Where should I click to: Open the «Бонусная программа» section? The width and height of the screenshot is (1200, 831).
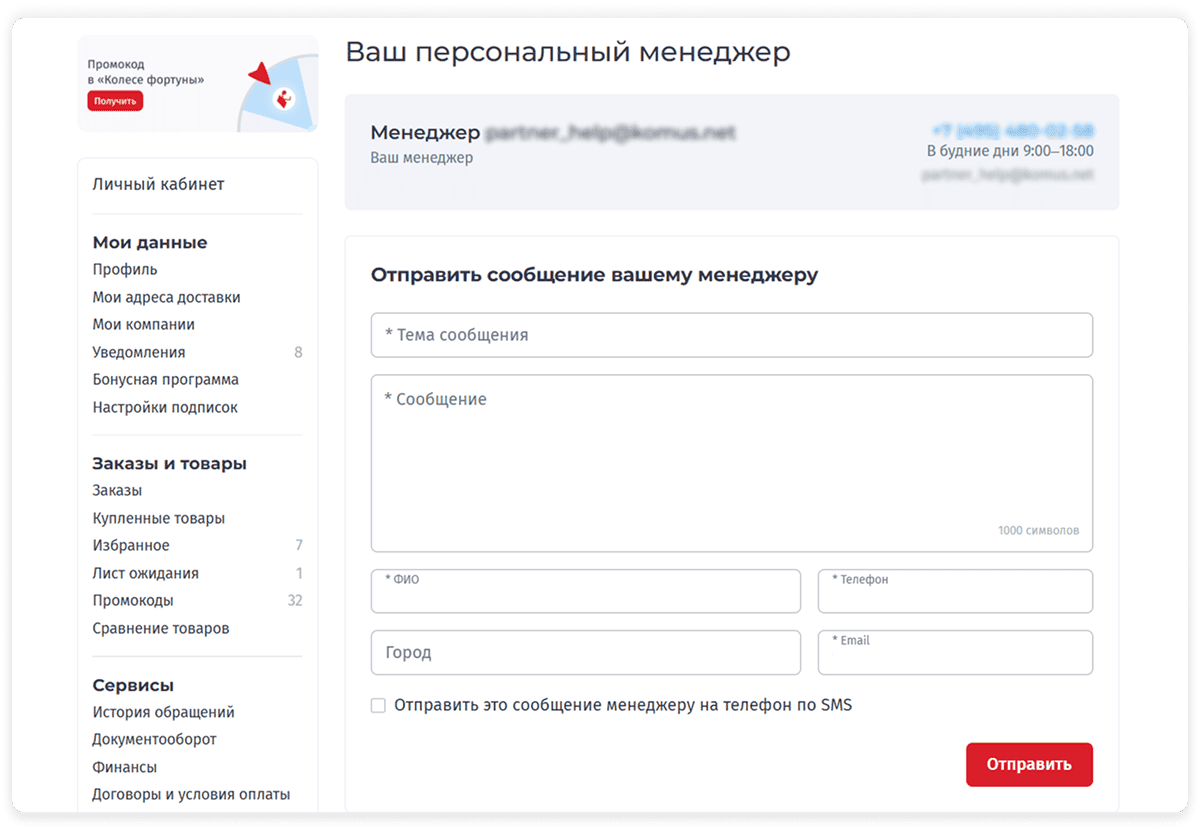coord(166,379)
